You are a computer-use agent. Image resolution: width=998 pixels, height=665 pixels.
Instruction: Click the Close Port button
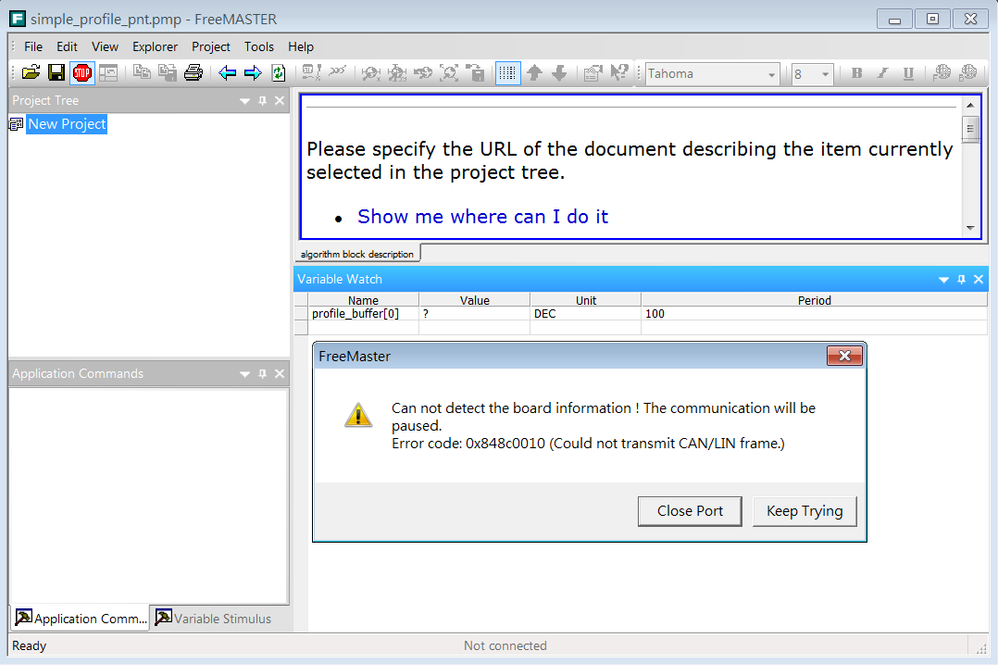[x=690, y=511]
